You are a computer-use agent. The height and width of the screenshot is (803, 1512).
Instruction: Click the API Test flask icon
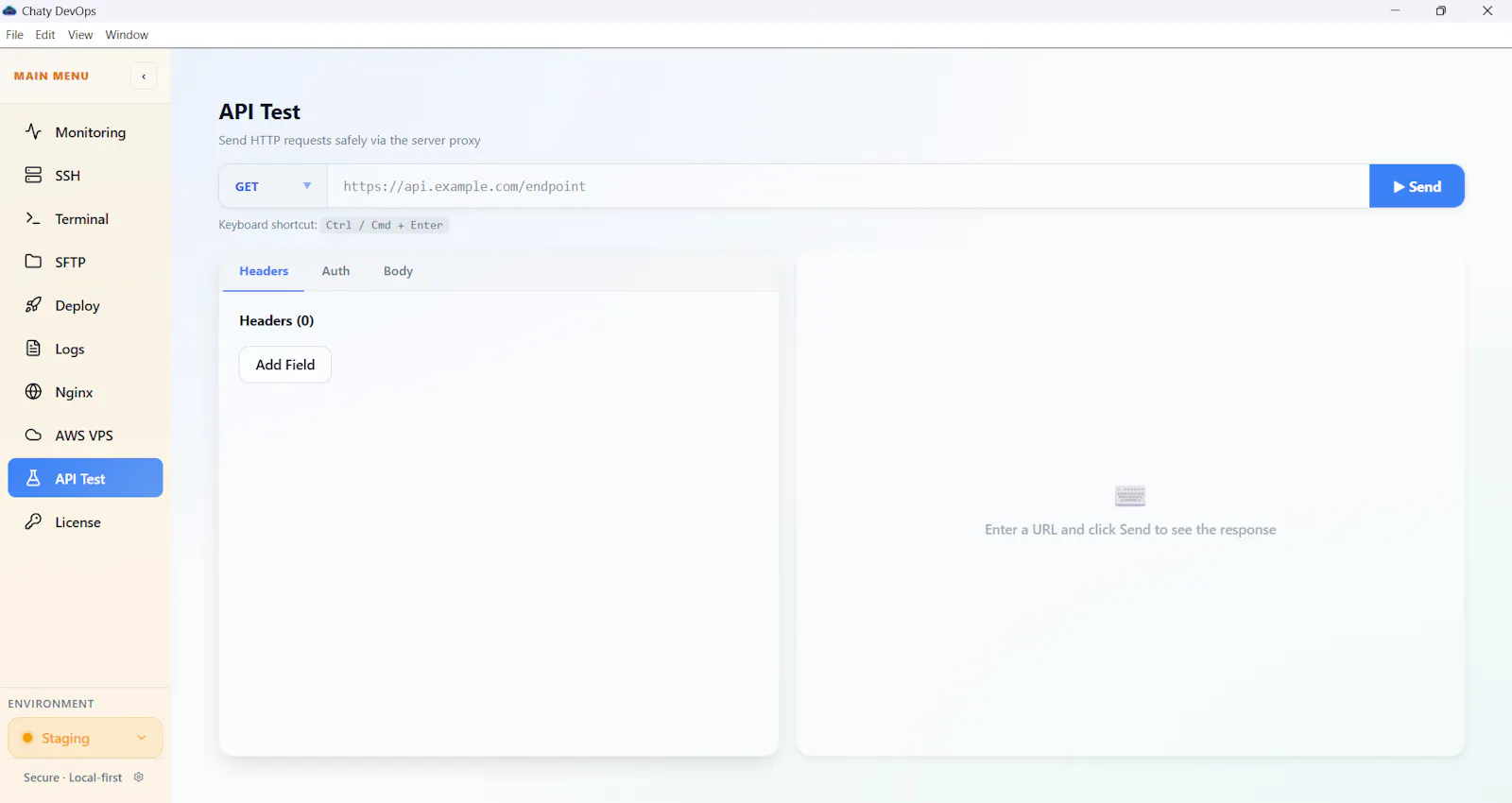(x=33, y=478)
